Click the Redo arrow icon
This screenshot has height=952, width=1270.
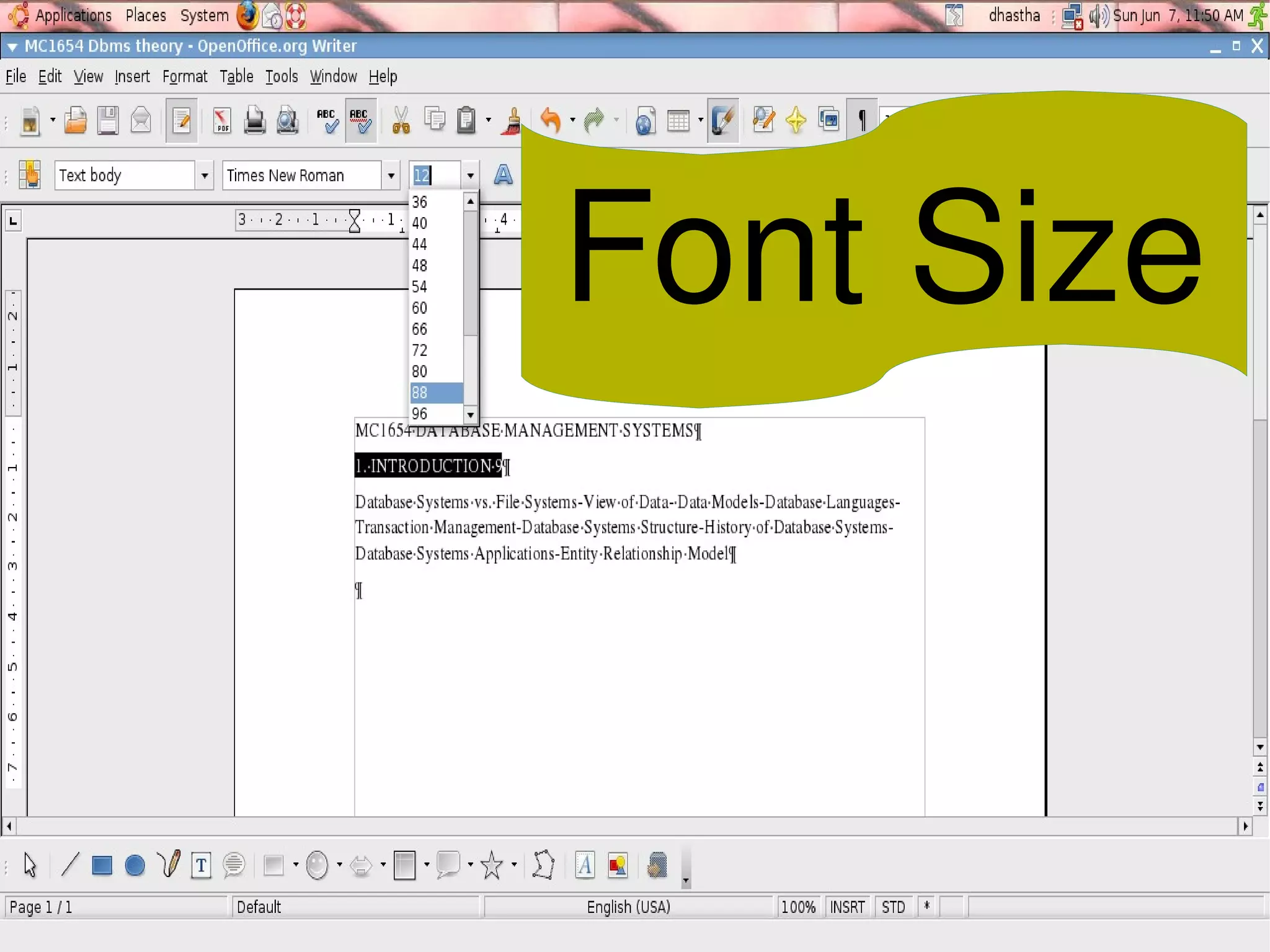[594, 120]
